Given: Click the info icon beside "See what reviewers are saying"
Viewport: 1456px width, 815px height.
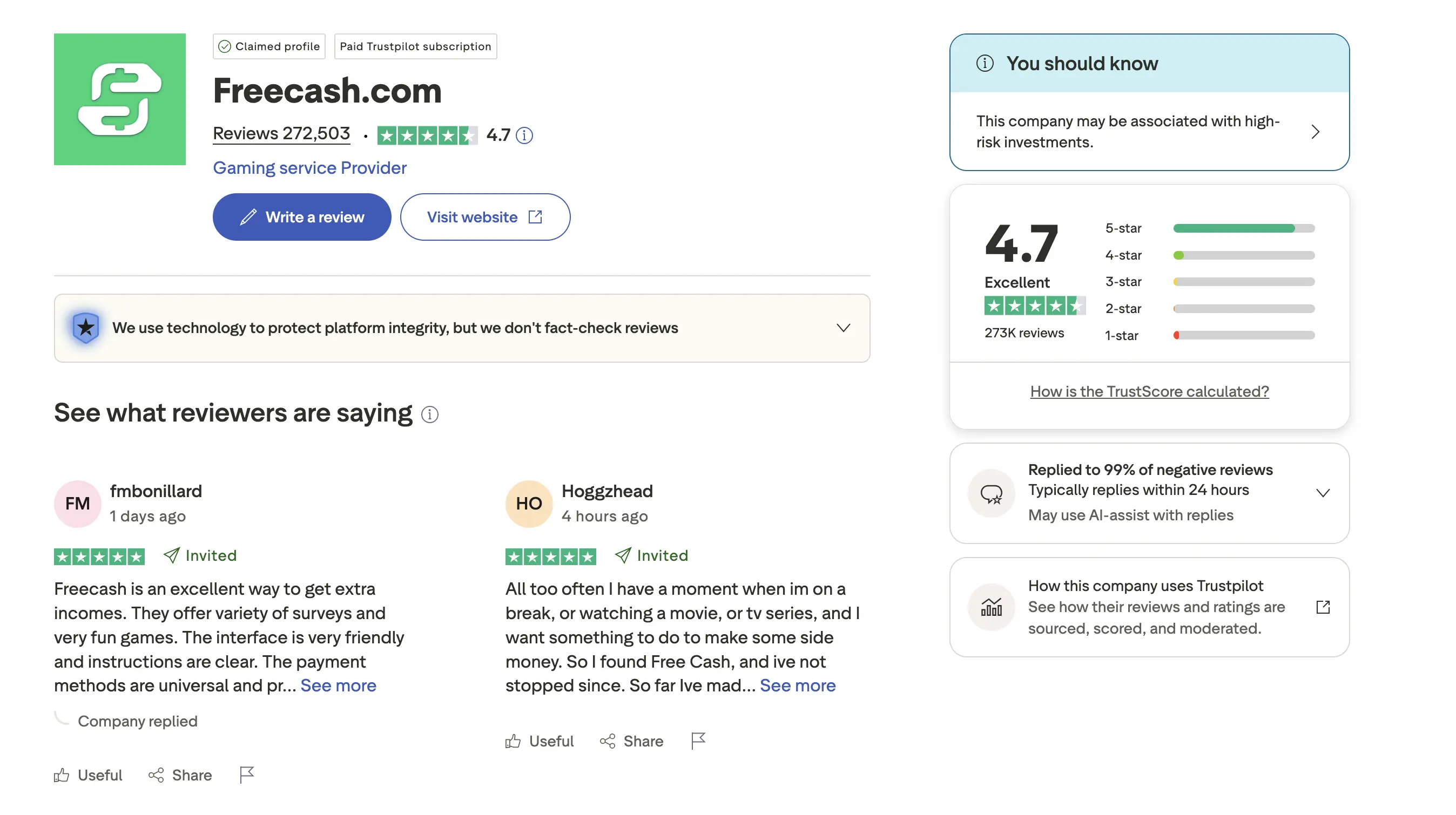Looking at the screenshot, I should (x=430, y=414).
